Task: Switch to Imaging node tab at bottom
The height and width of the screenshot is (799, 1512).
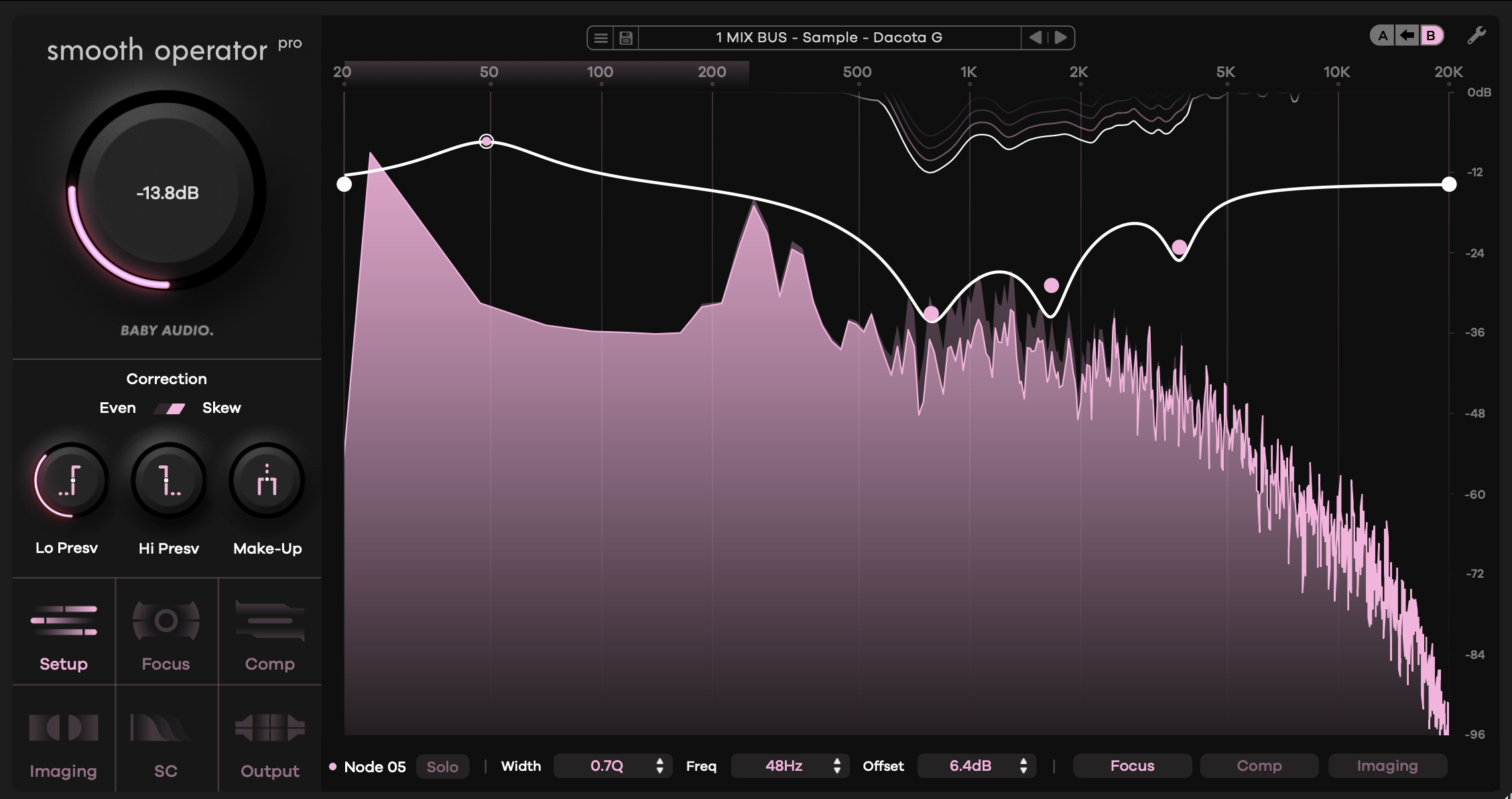Action: coord(1387,766)
